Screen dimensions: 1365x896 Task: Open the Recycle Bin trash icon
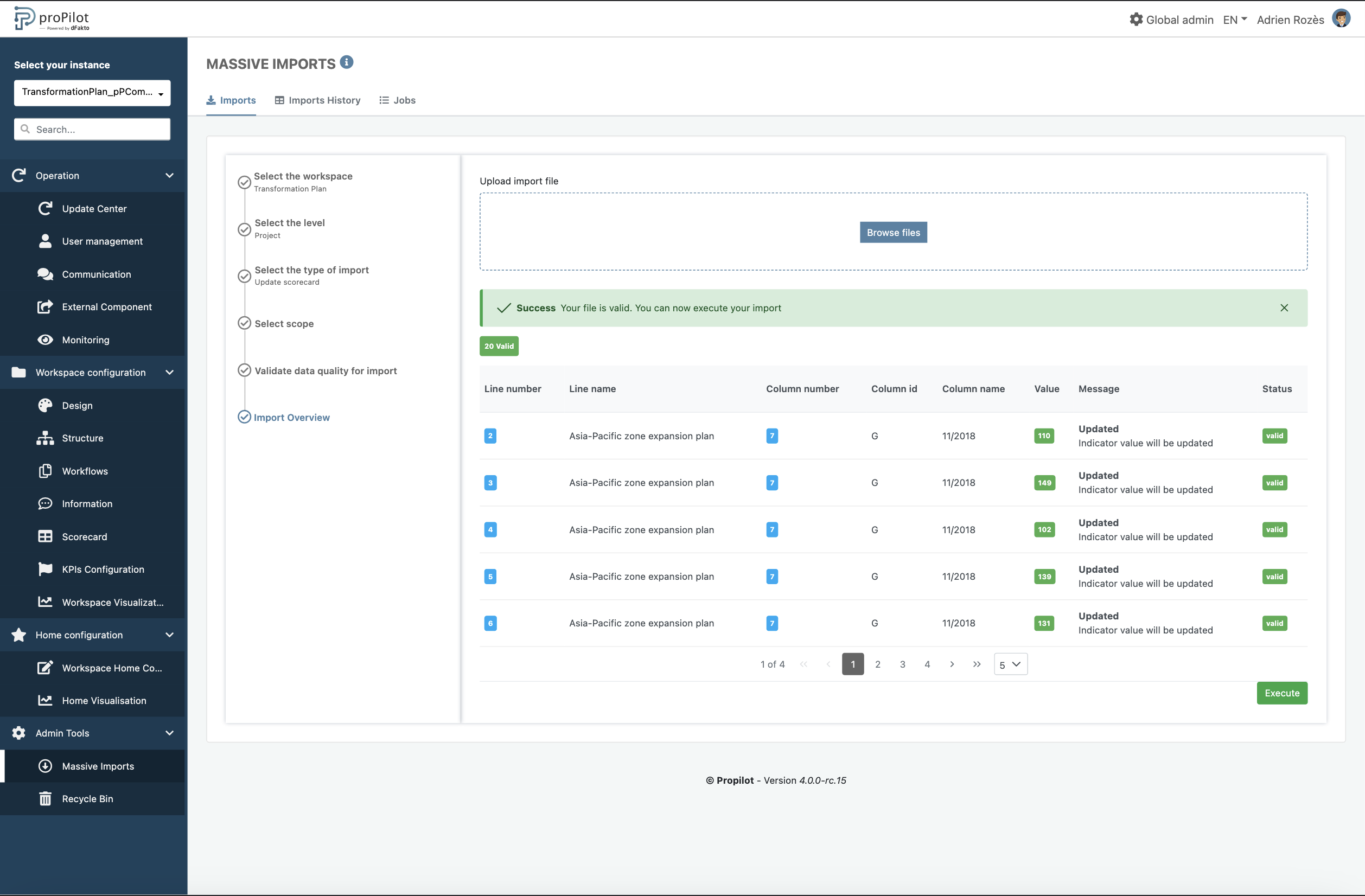46,798
